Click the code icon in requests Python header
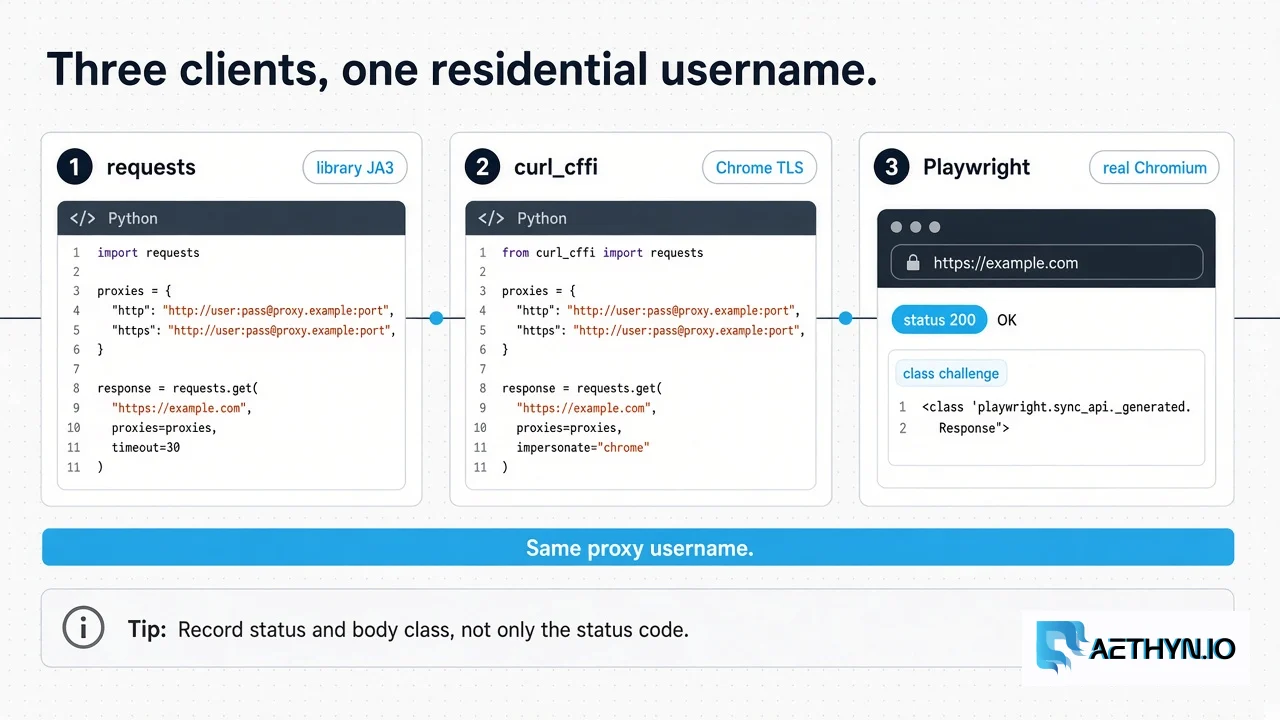The width and height of the screenshot is (1280, 720). [x=81, y=218]
